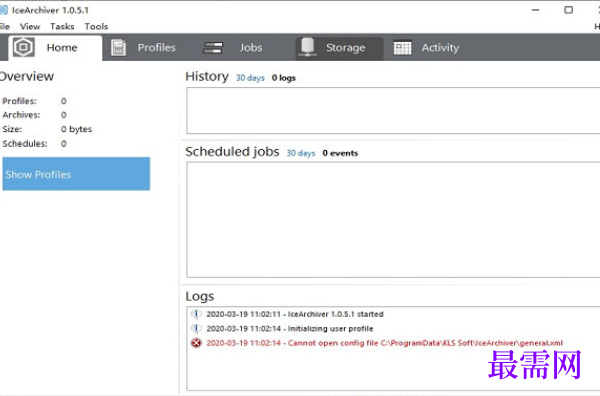The width and height of the screenshot is (600, 396).
Task: Click History '30 days' link
Action: coord(250,78)
